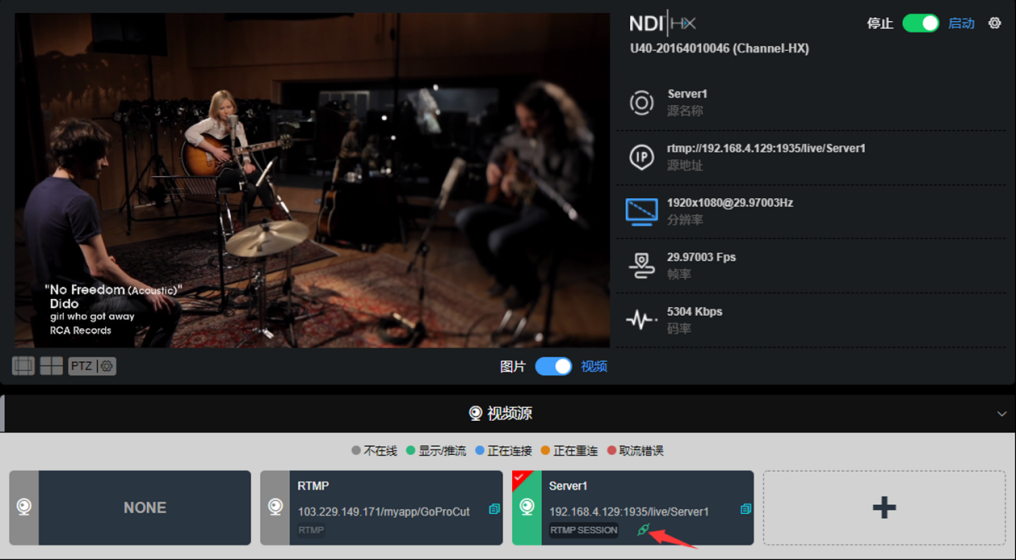This screenshot has height=560, width=1016.
Task: Click the RTMP tag badge
Action: pyautogui.click(x=311, y=530)
